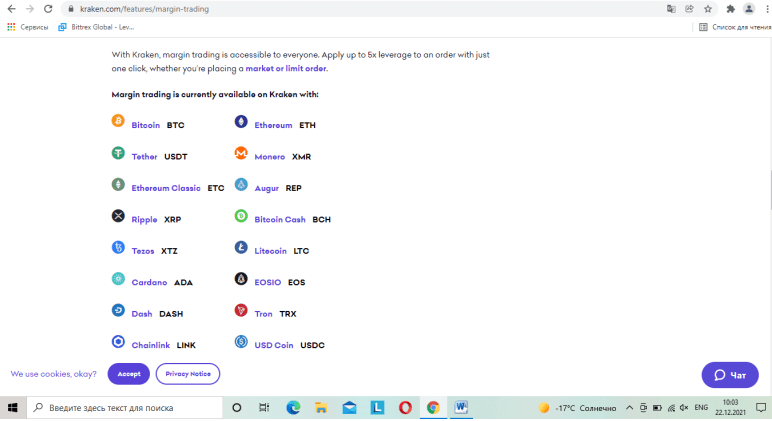The width and height of the screenshot is (772, 421).
Task: Click the Monero logo icon
Action: click(x=241, y=154)
